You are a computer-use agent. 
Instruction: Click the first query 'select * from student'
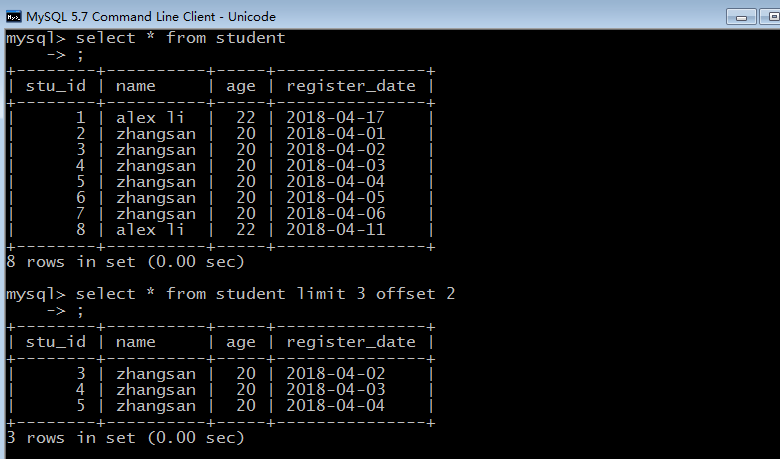pos(181,38)
